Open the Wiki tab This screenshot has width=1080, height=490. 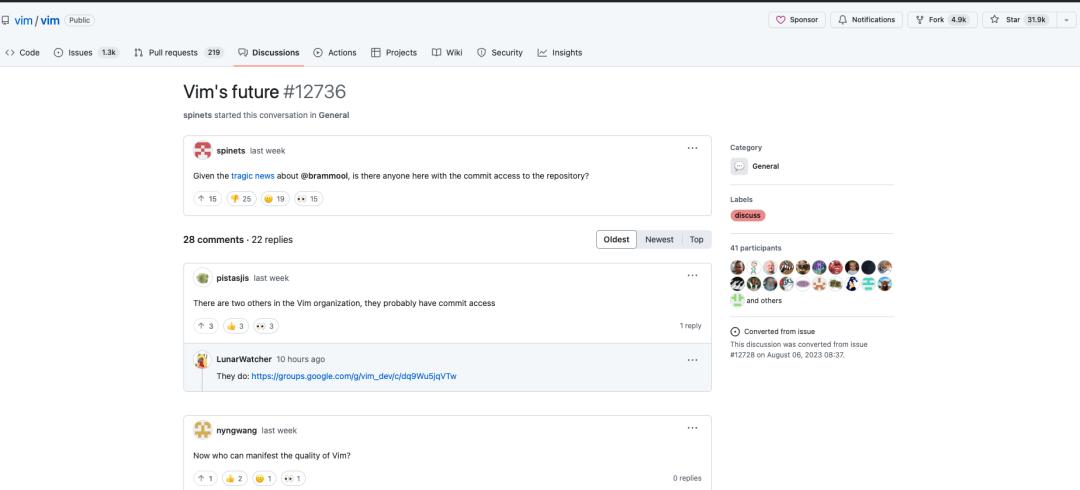[x=447, y=52]
